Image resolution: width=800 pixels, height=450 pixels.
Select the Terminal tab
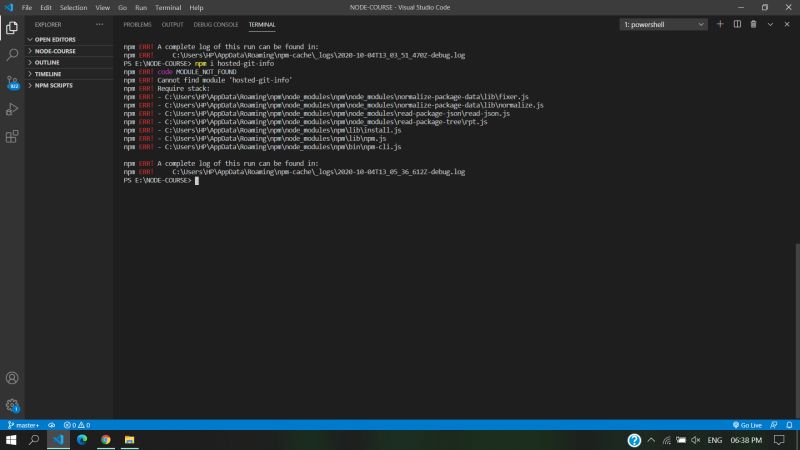(262, 24)
